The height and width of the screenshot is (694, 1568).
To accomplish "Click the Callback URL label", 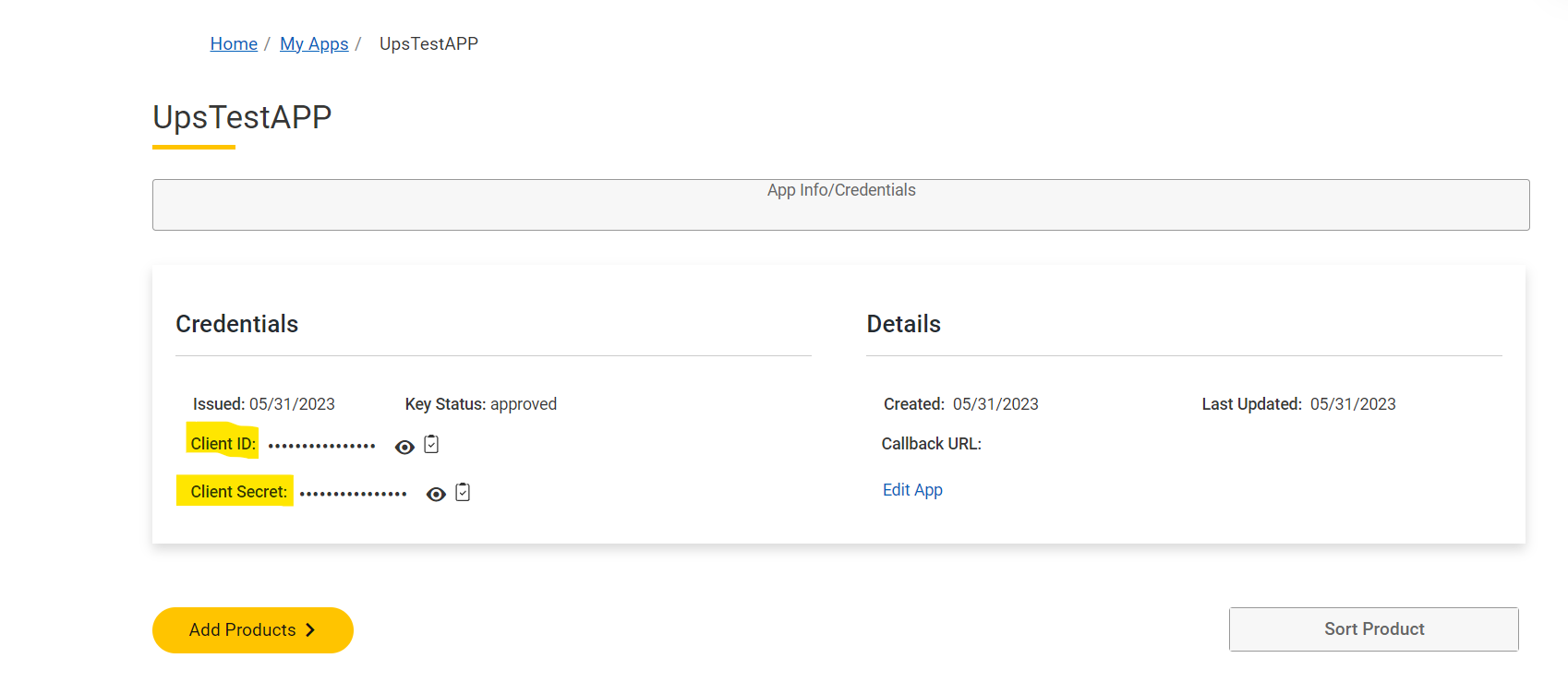I will [x=931, y=444].
